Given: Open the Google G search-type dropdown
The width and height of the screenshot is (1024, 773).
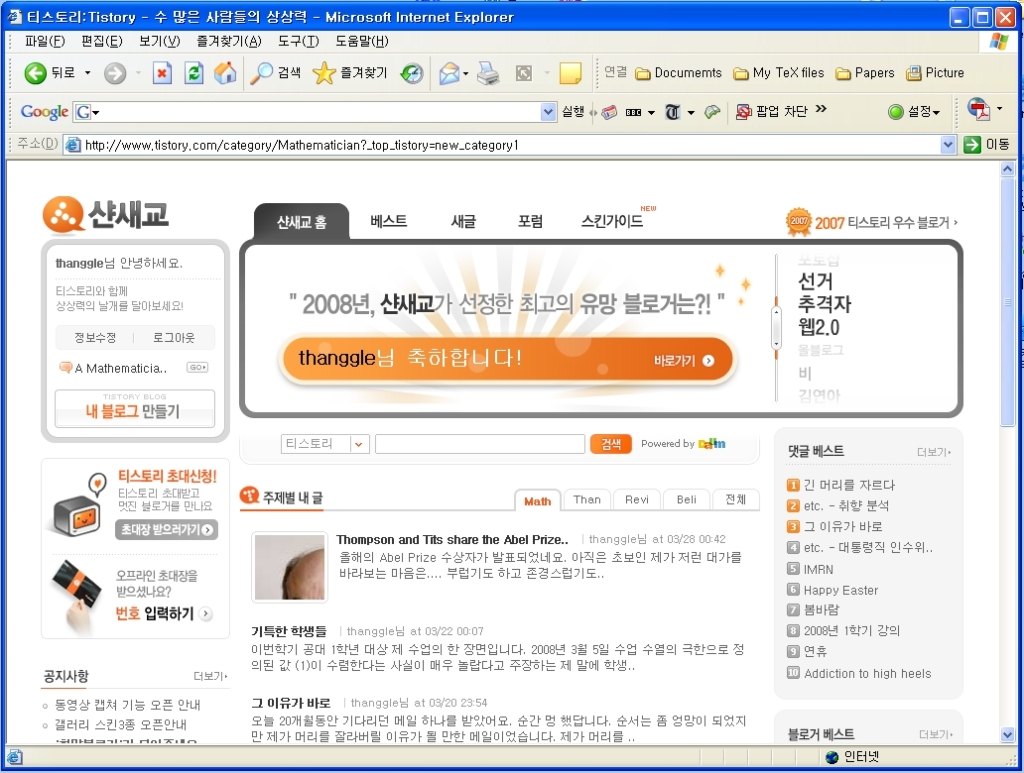Looking at the screenshot, I should click(86, 112).
